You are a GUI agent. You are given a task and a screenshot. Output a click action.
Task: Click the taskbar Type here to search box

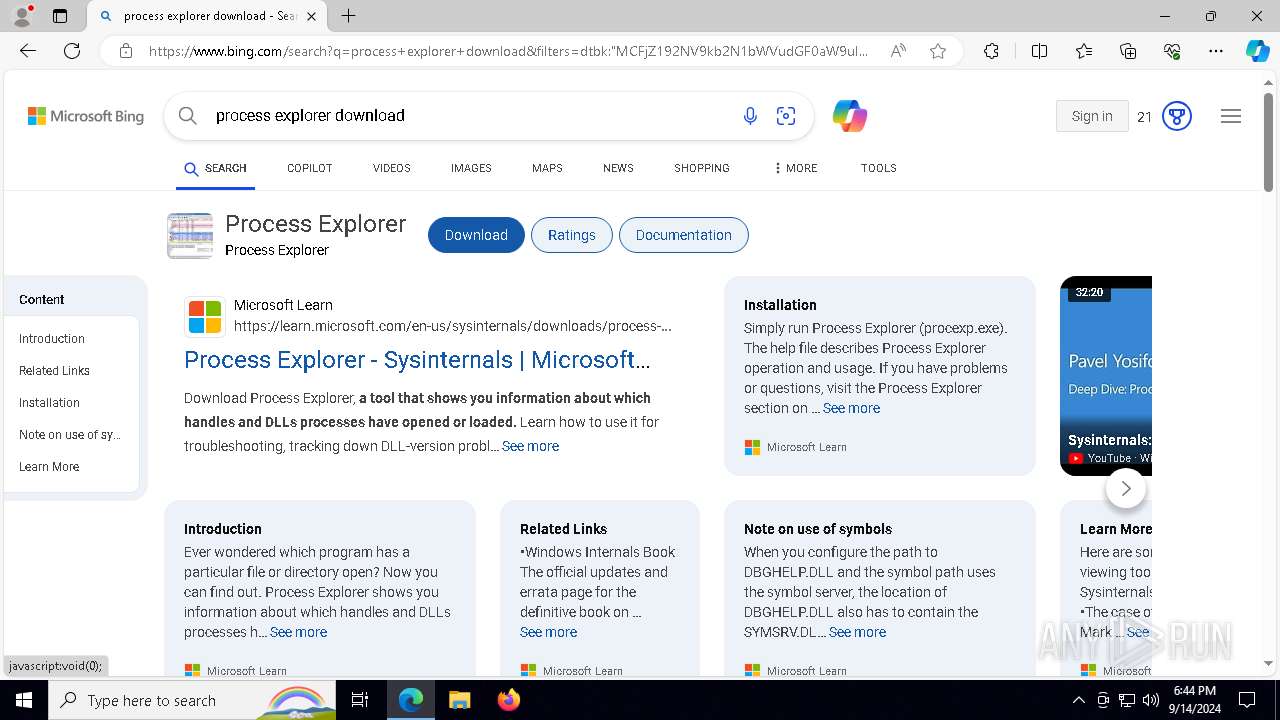coord(193,700)
